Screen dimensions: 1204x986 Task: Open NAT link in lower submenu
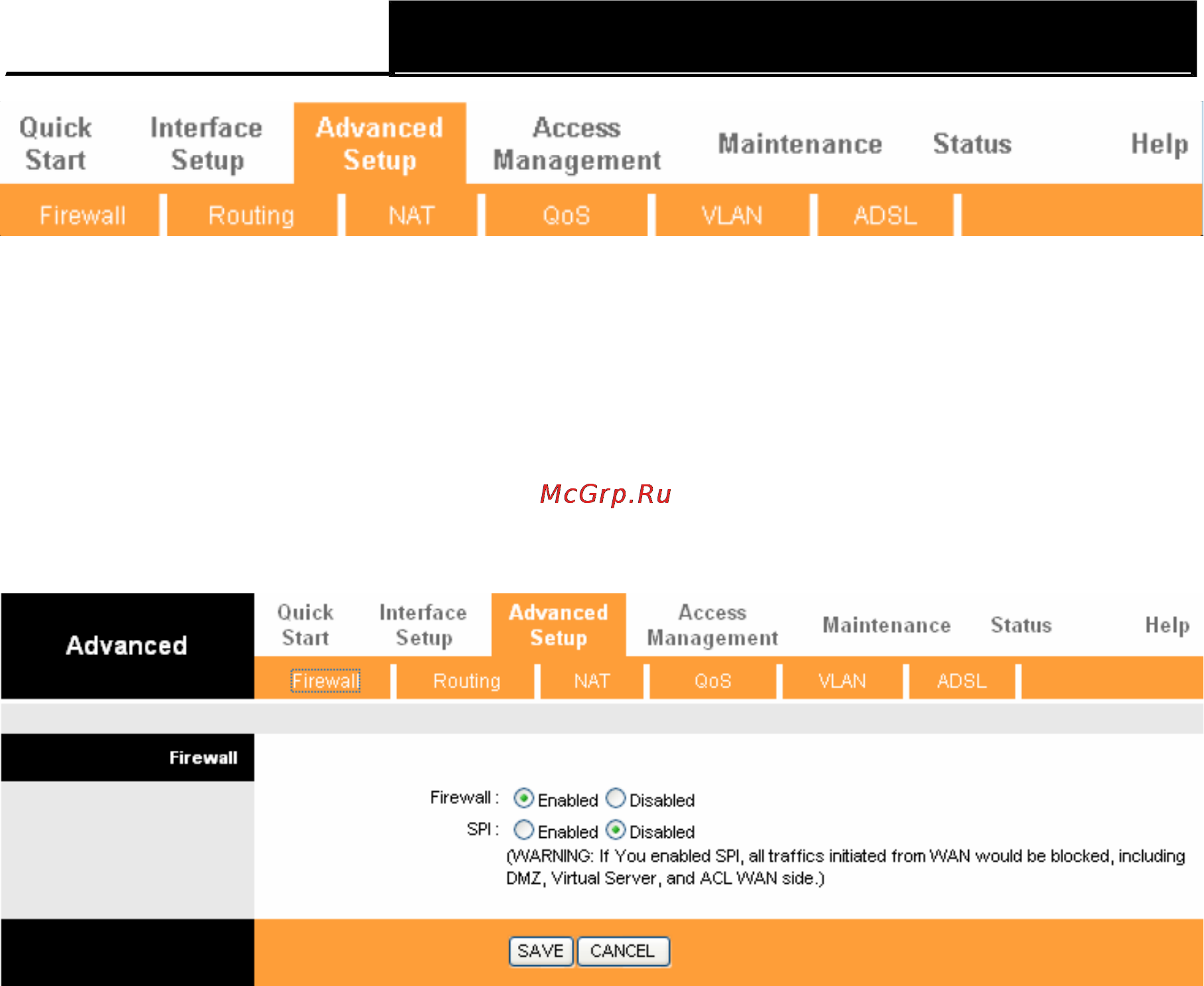(x=592, y=680)
